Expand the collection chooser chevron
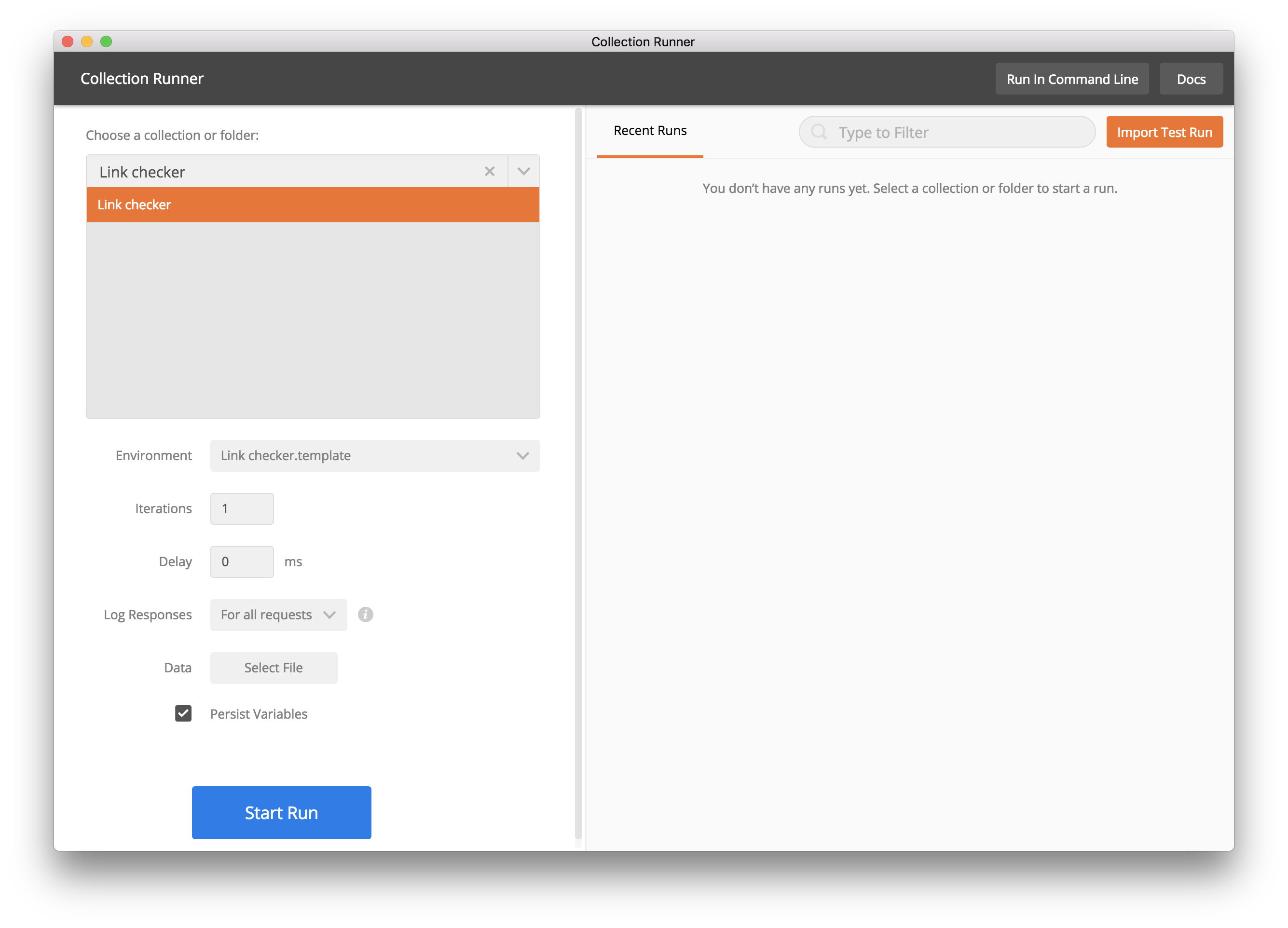1288x928 pixels. tap(523, 172)
